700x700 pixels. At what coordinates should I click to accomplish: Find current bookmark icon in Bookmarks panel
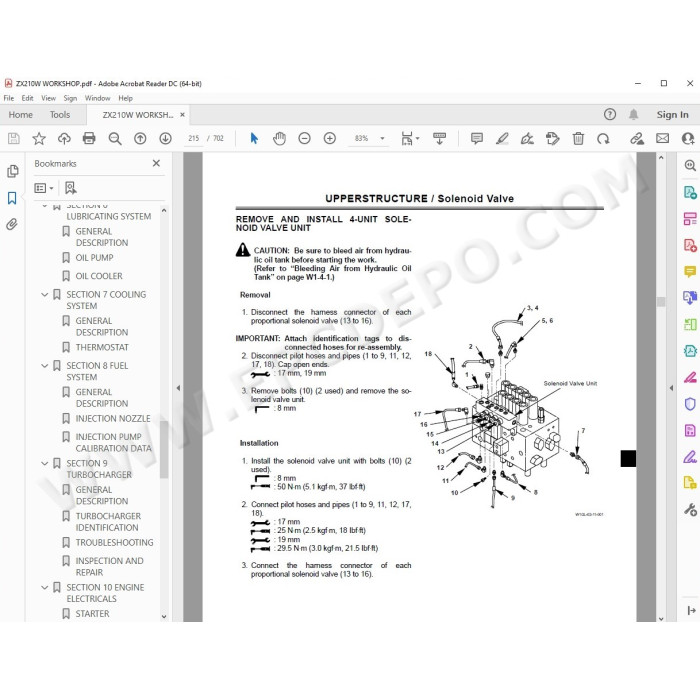pos(71,188)
